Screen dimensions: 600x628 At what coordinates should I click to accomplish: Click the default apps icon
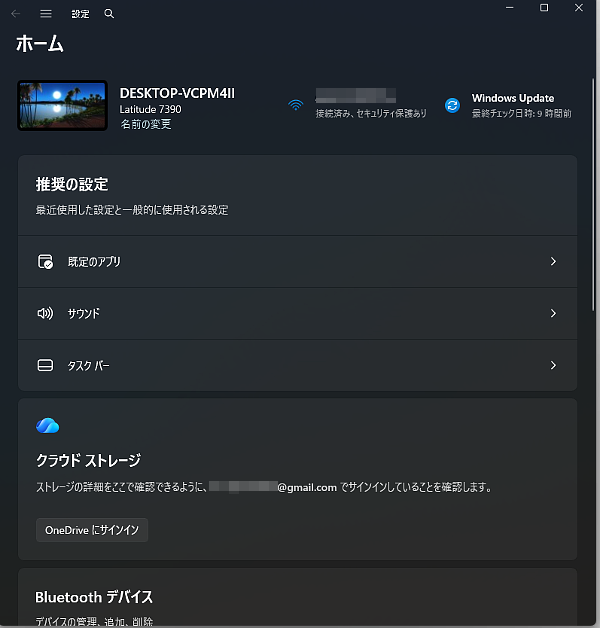45,262
